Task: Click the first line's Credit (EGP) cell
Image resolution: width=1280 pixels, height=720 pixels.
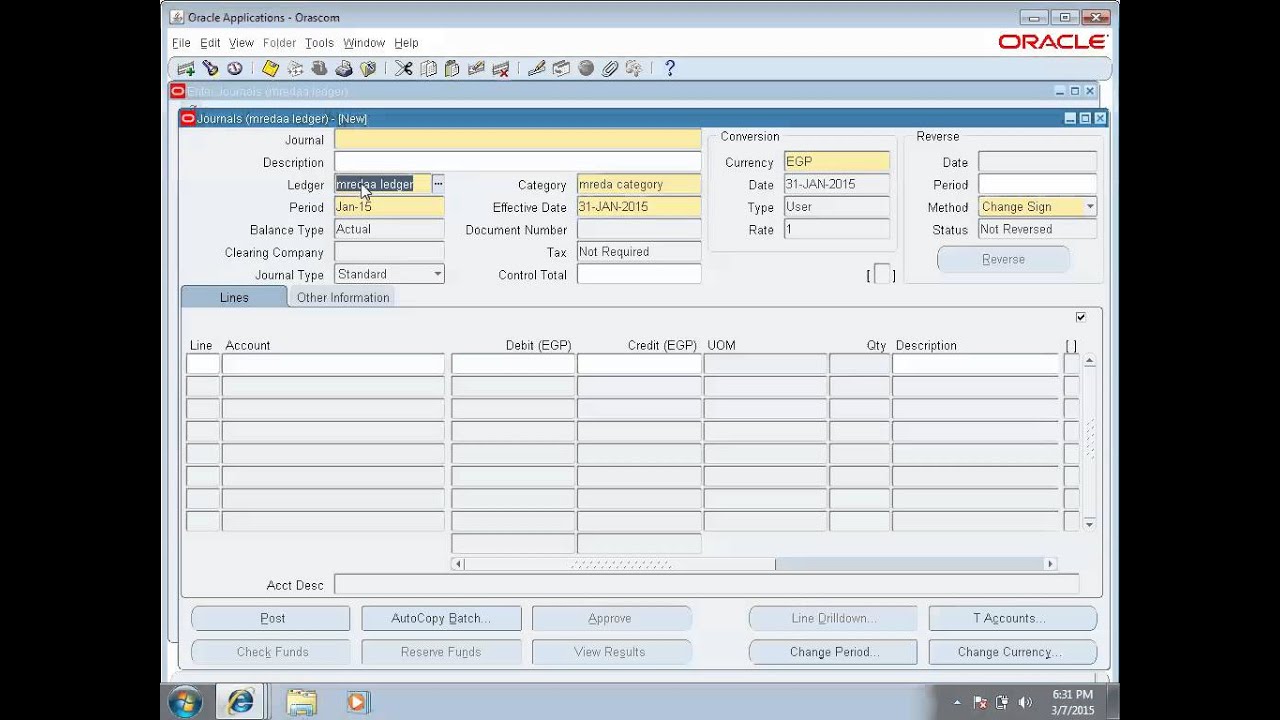Action: (639, 364)
